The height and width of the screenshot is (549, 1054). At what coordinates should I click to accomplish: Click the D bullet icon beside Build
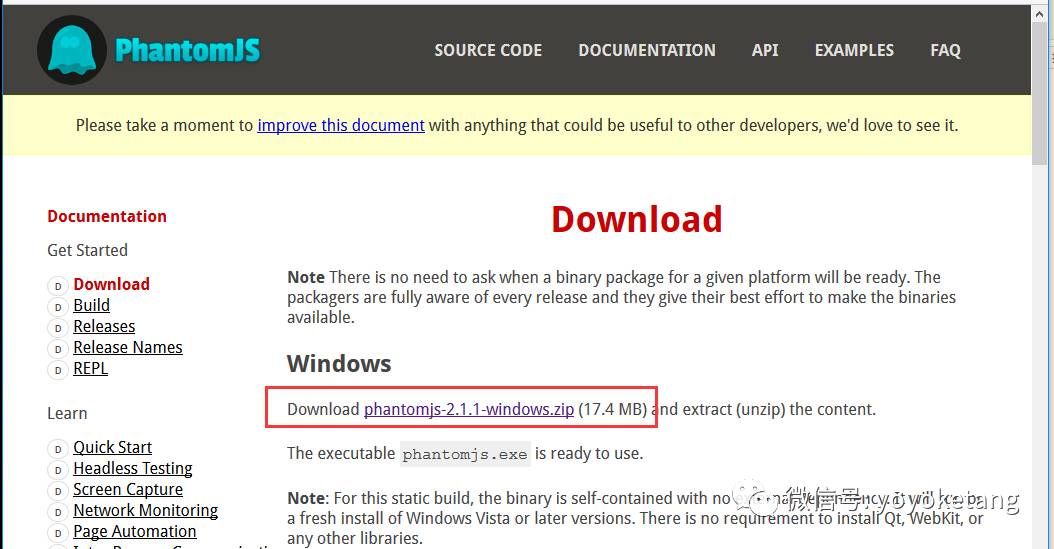click(x=58, y=307)
